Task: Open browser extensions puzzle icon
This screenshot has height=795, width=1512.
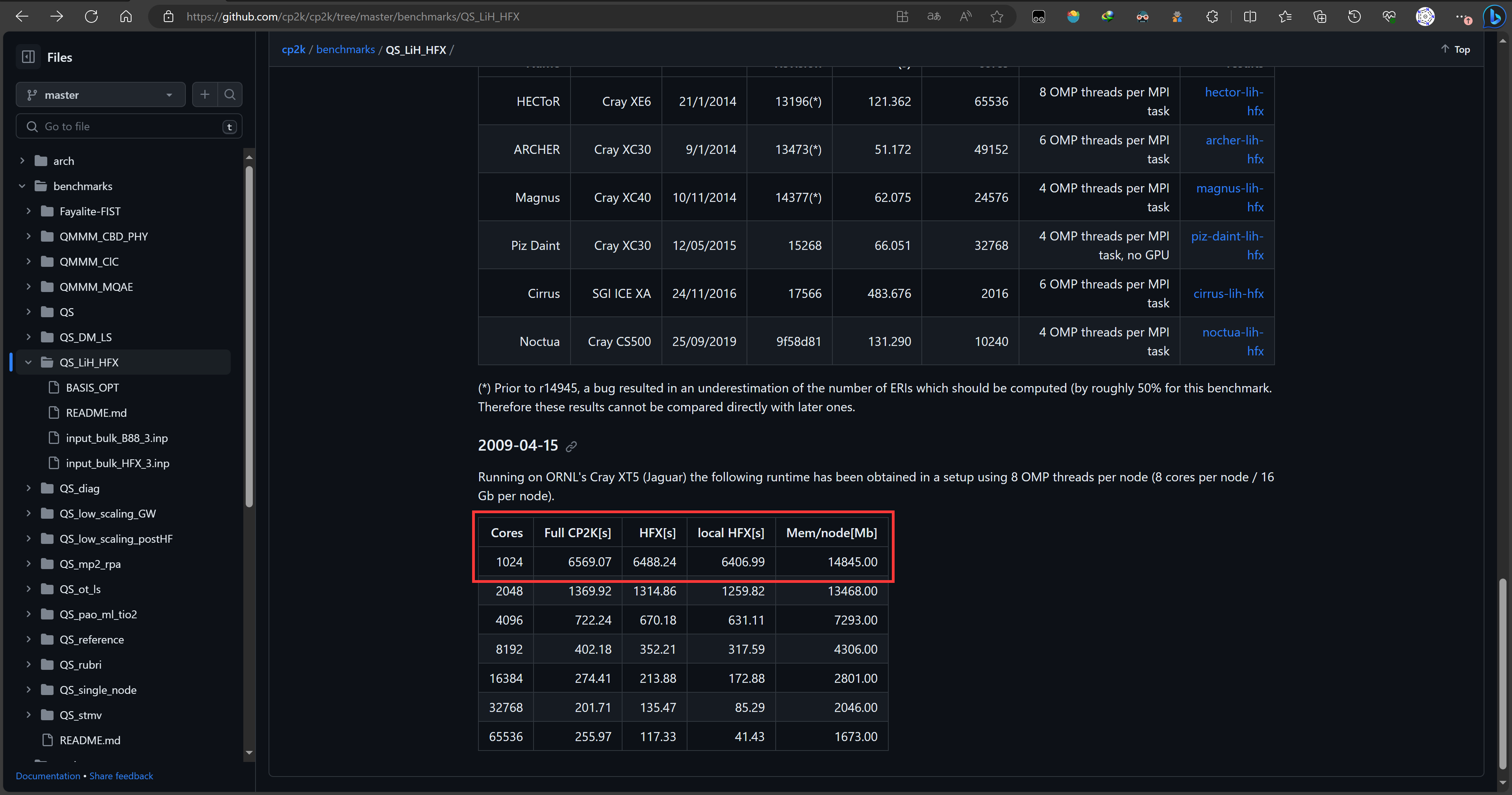Action: point(1212,17)
